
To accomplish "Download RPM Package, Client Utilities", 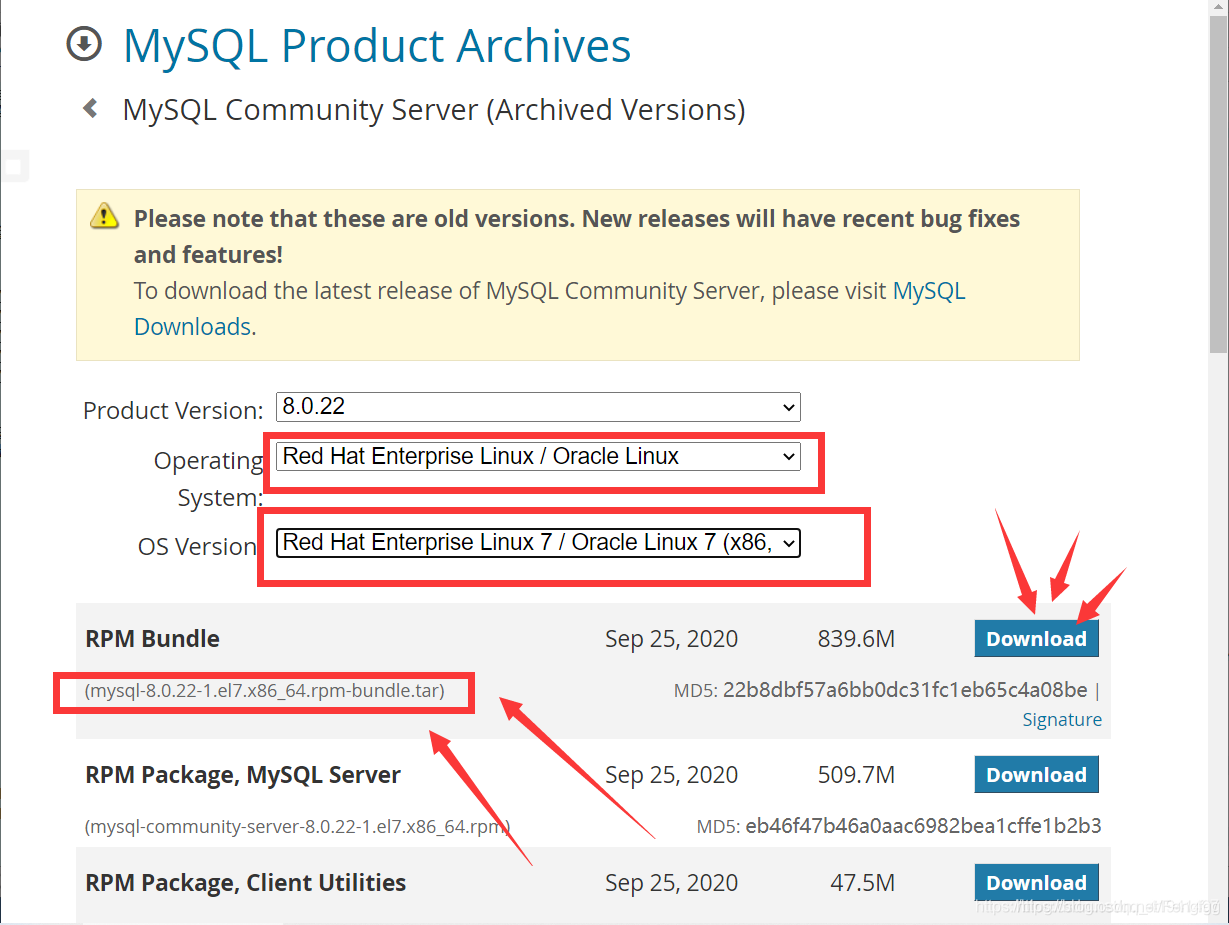I will 1036,882.
